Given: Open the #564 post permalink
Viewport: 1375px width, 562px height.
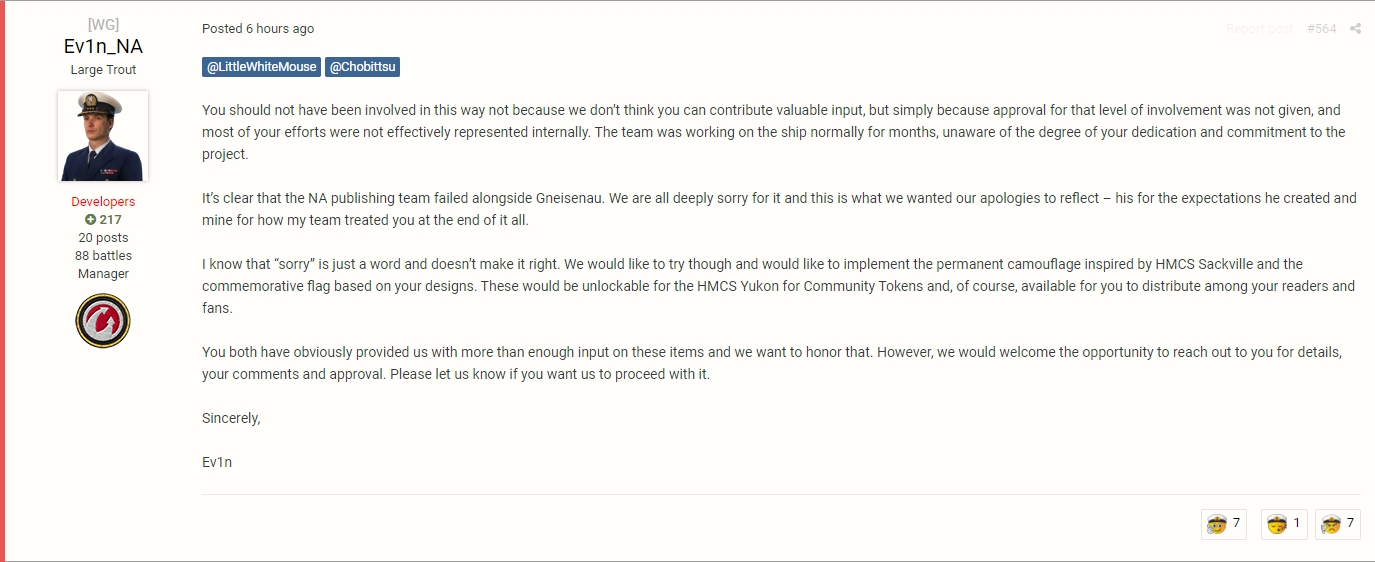Looking at the screenshot, I should click(x=1321, y=29).
